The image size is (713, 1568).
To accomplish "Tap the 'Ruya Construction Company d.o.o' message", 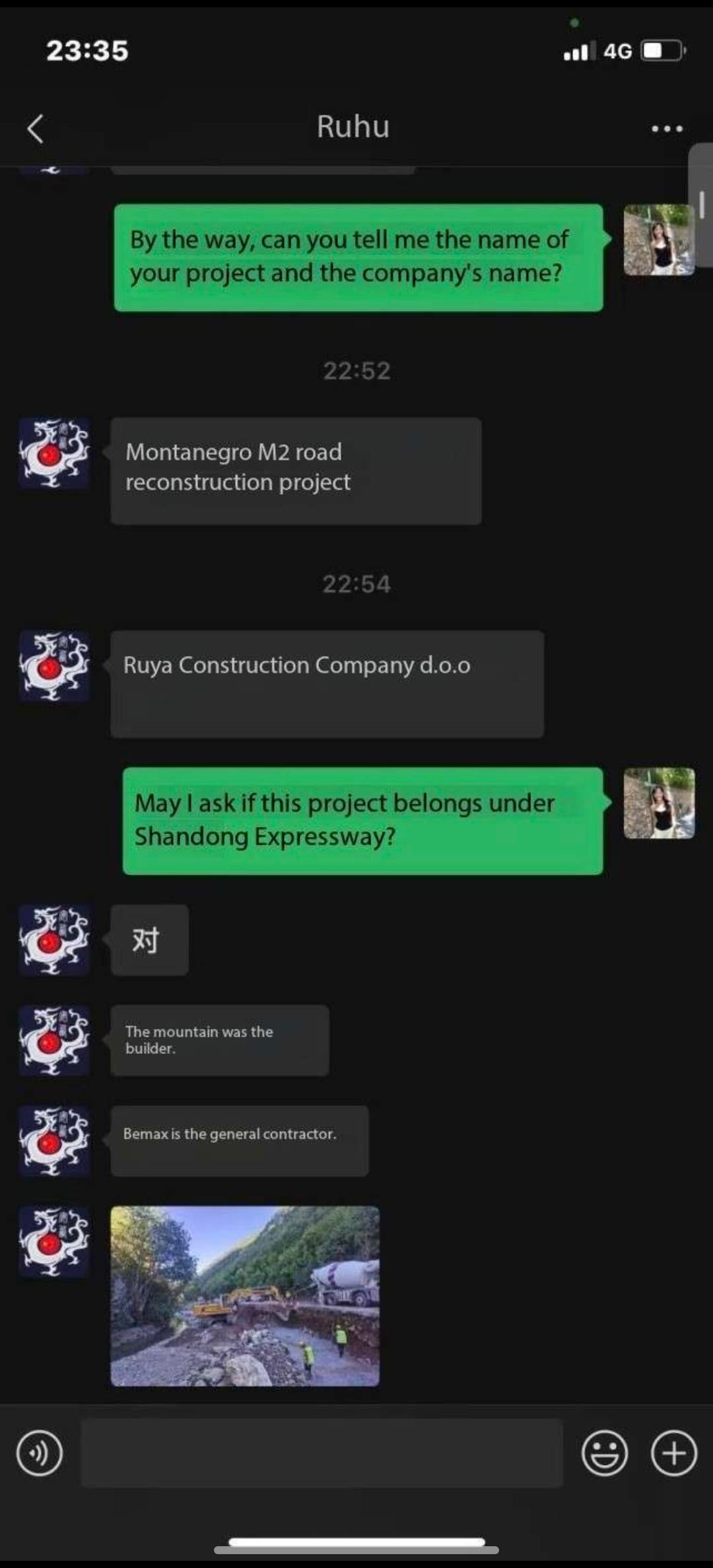I will [327, 684].
